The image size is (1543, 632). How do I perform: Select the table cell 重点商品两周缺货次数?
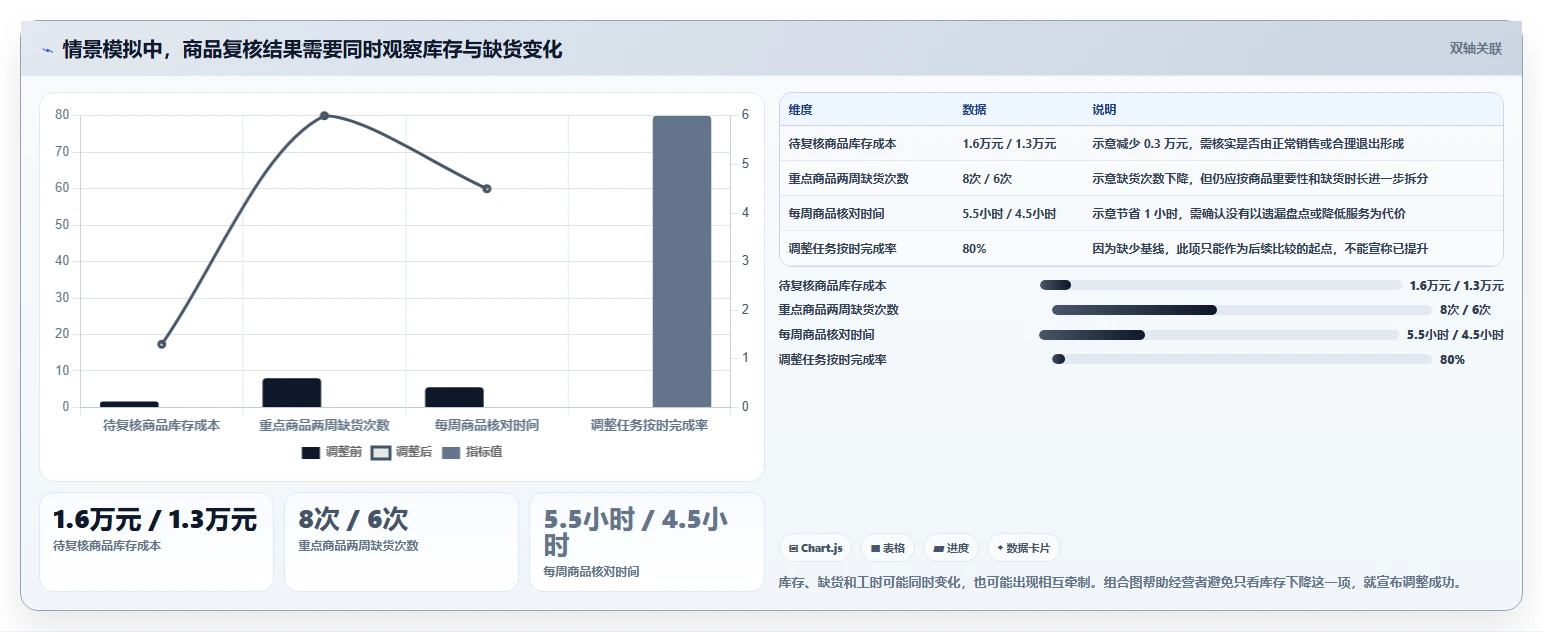(848, 179)
